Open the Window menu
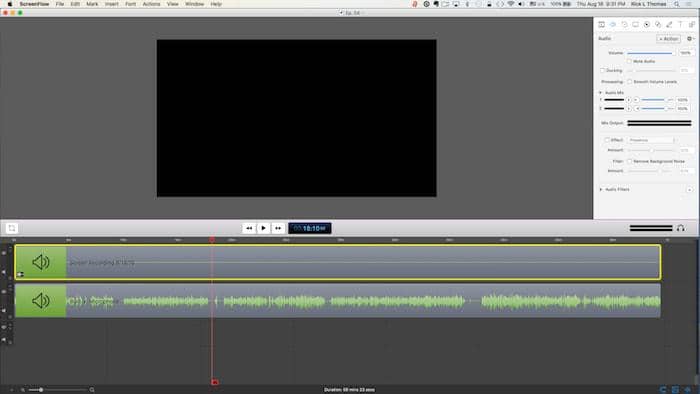The height and width of the screenshot is (394, 700). coord(194,4)
